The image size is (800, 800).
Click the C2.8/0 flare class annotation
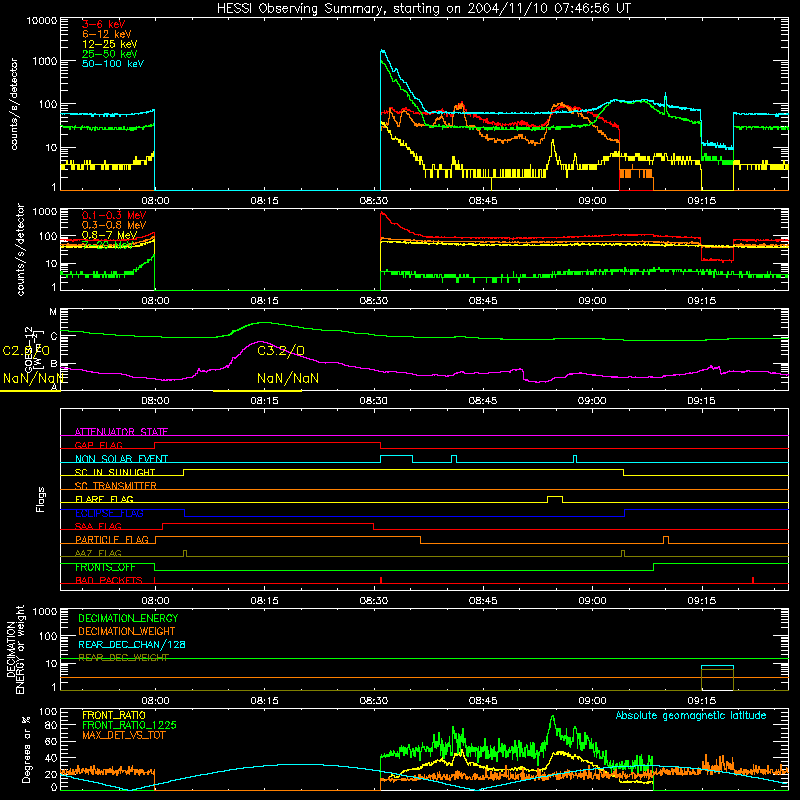pos(26,351)
